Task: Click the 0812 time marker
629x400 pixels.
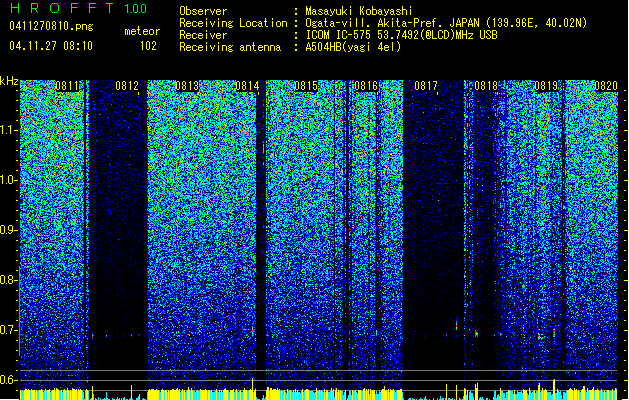Action: (127, 86)
